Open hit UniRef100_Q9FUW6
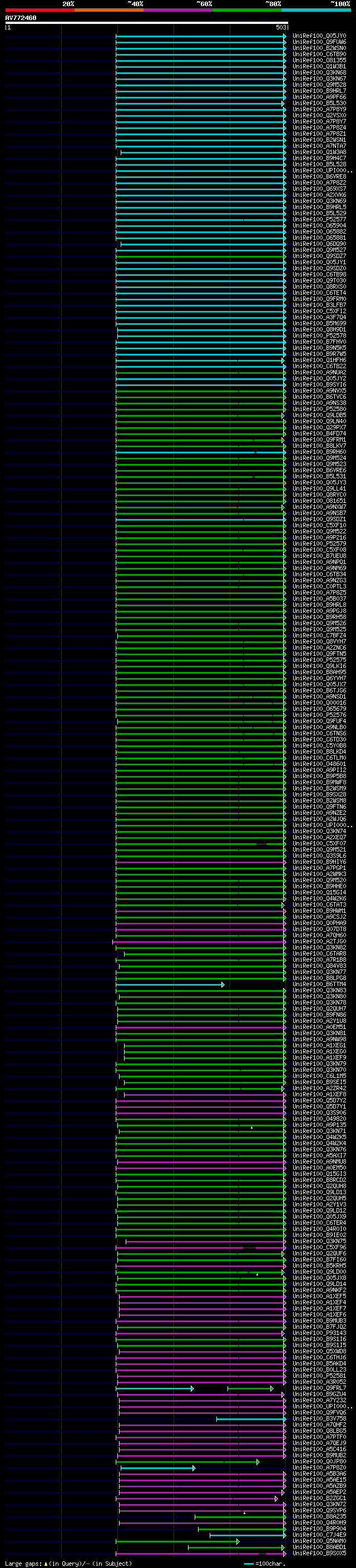This screenshot has width=356, height=1568. click(x=319, y=42)
